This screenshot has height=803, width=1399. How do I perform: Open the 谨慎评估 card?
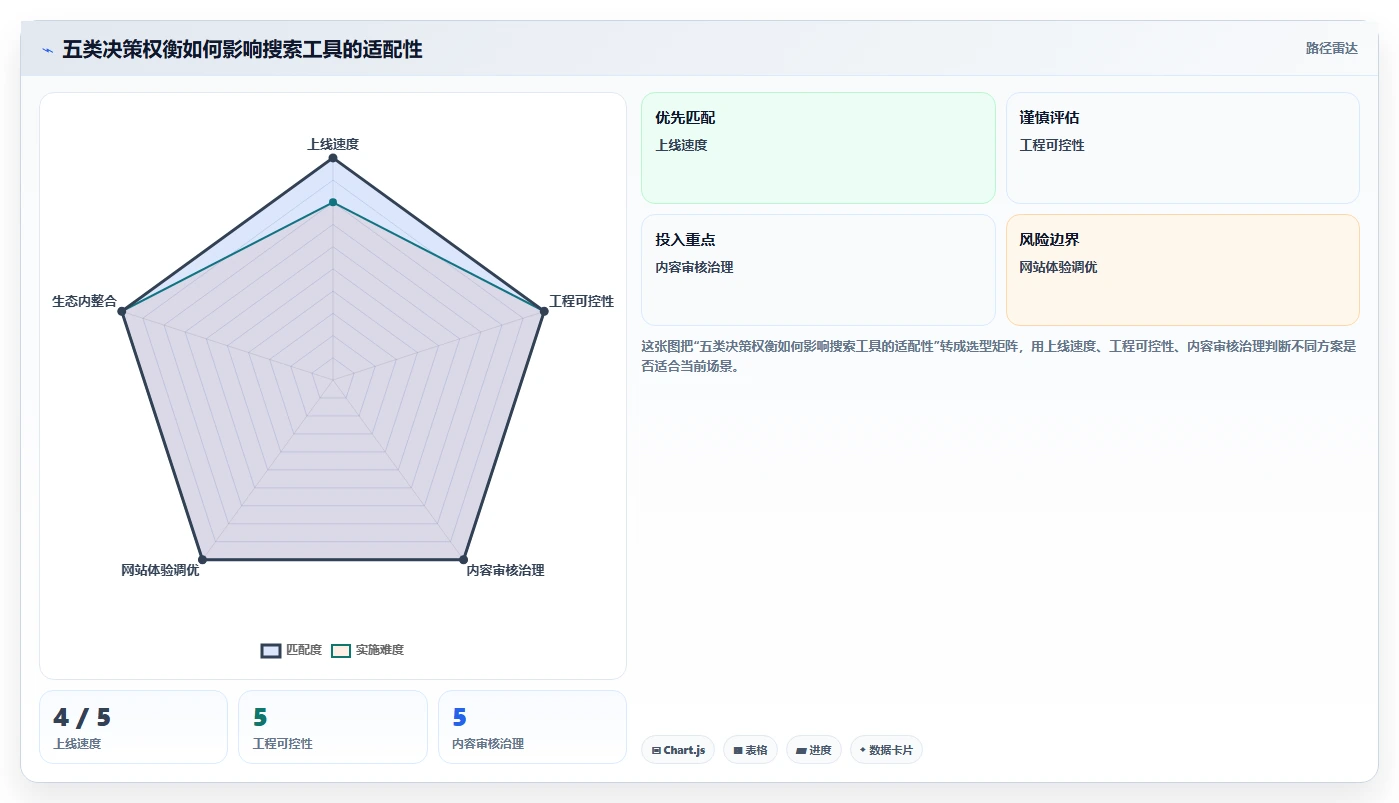point(1182,148)
